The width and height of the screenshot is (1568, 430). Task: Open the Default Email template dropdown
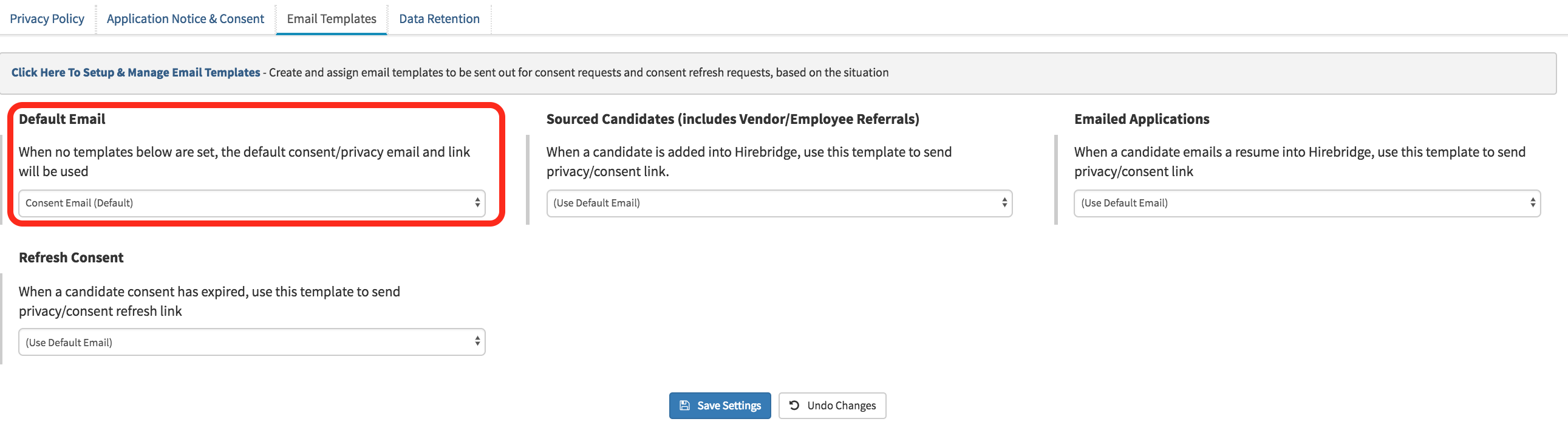tap(251, 203)
